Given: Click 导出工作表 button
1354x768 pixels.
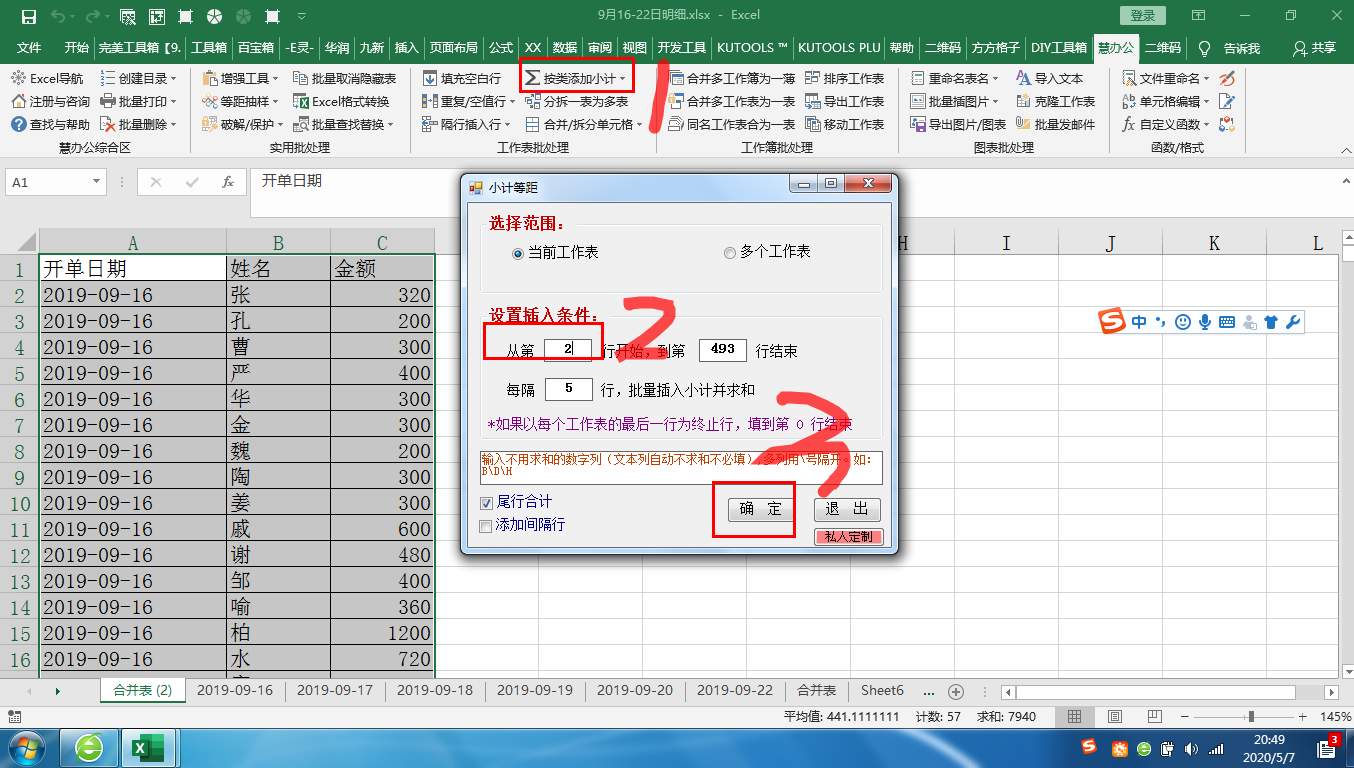Looking at the screenshot, I should click(x=844, y=101).
